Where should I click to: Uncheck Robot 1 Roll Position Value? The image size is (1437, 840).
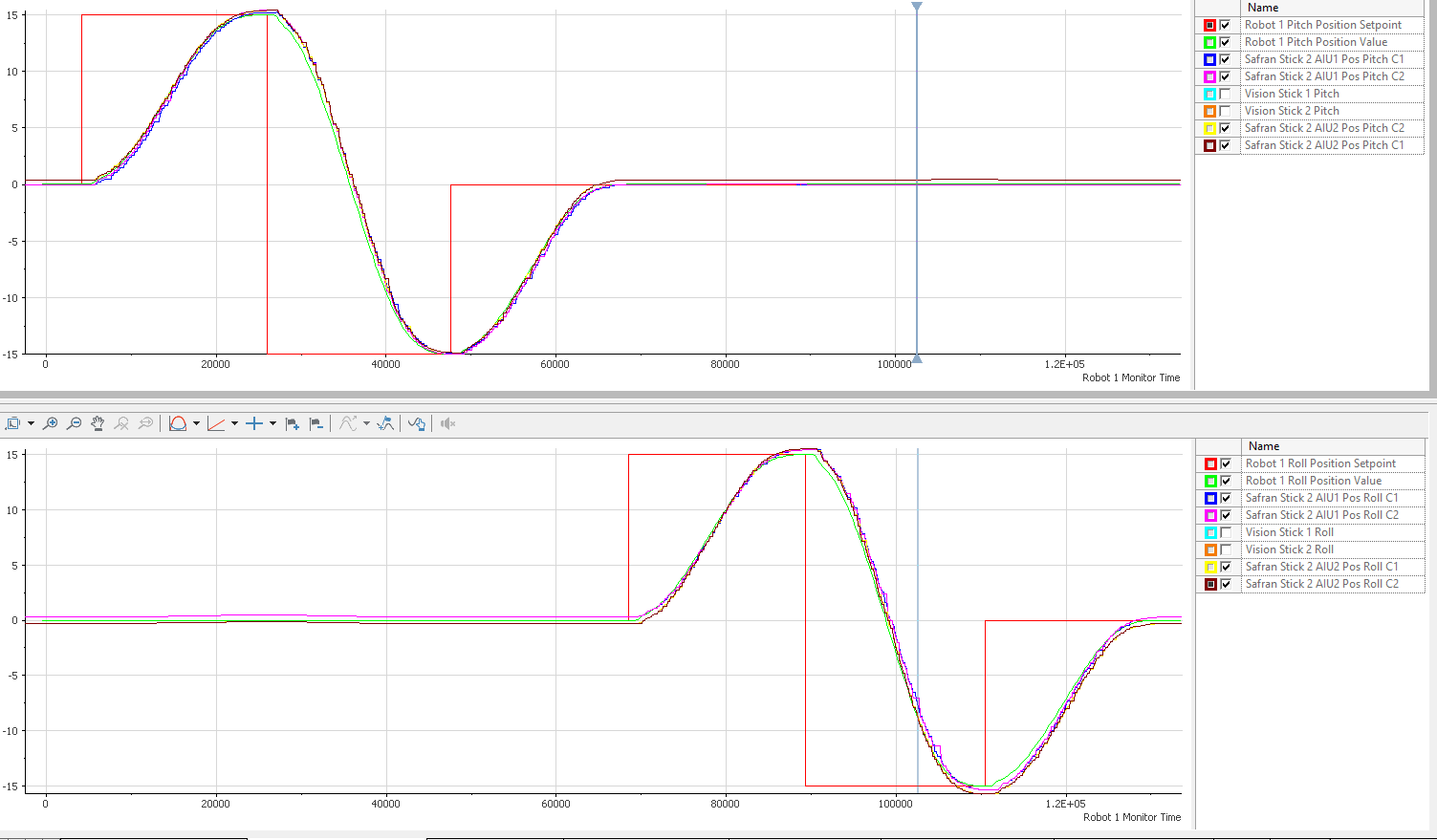point(1226,481)
